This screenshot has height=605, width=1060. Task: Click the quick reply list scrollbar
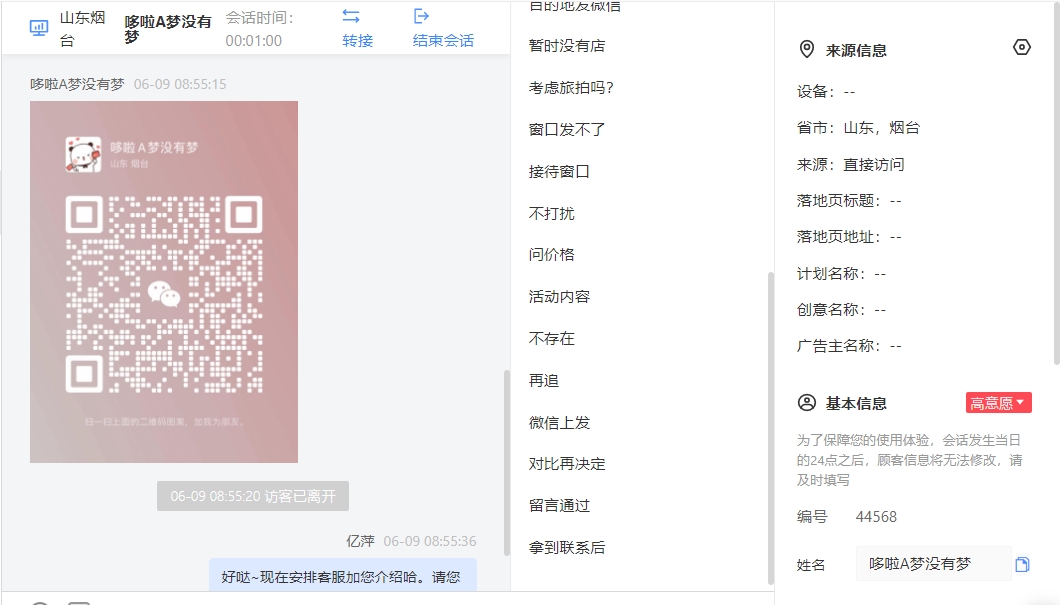pyautogui.click(x=770, y=428)
